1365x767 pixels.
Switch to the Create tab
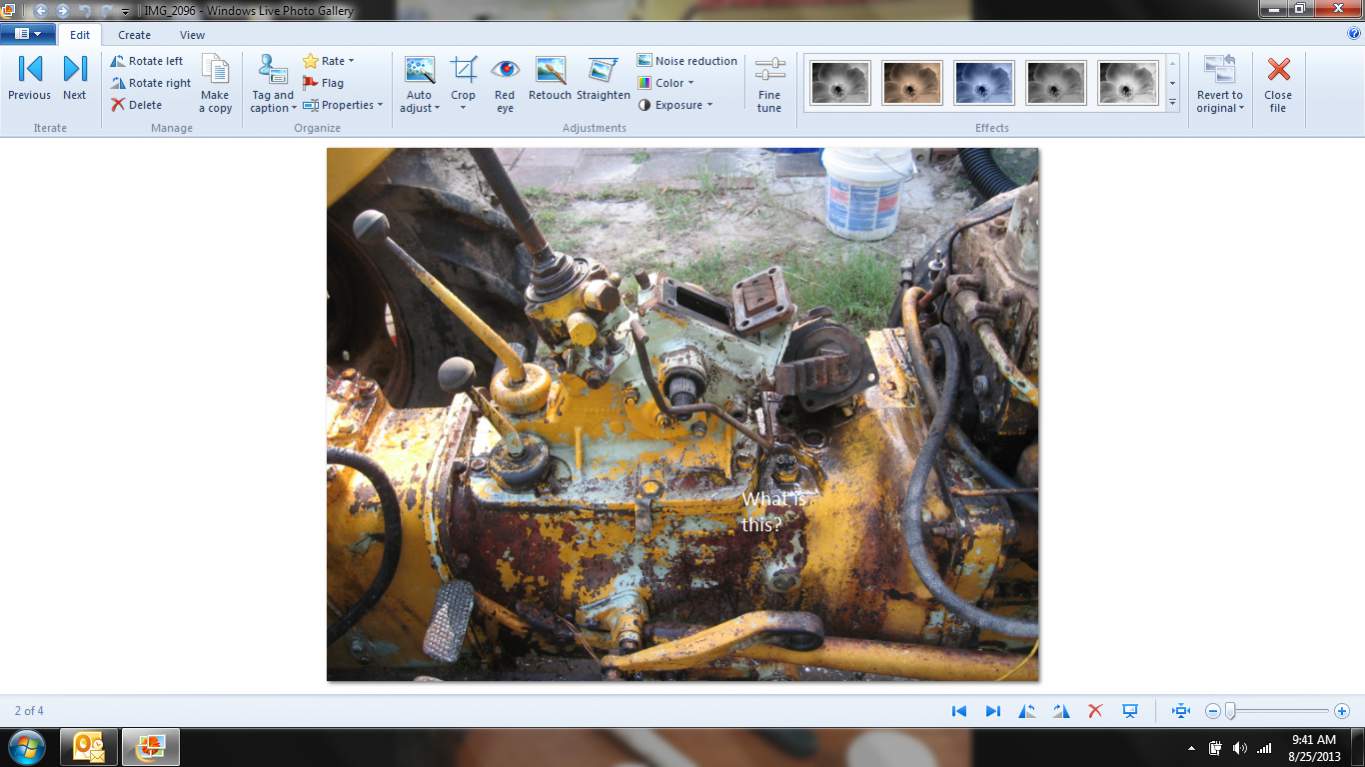134,35
